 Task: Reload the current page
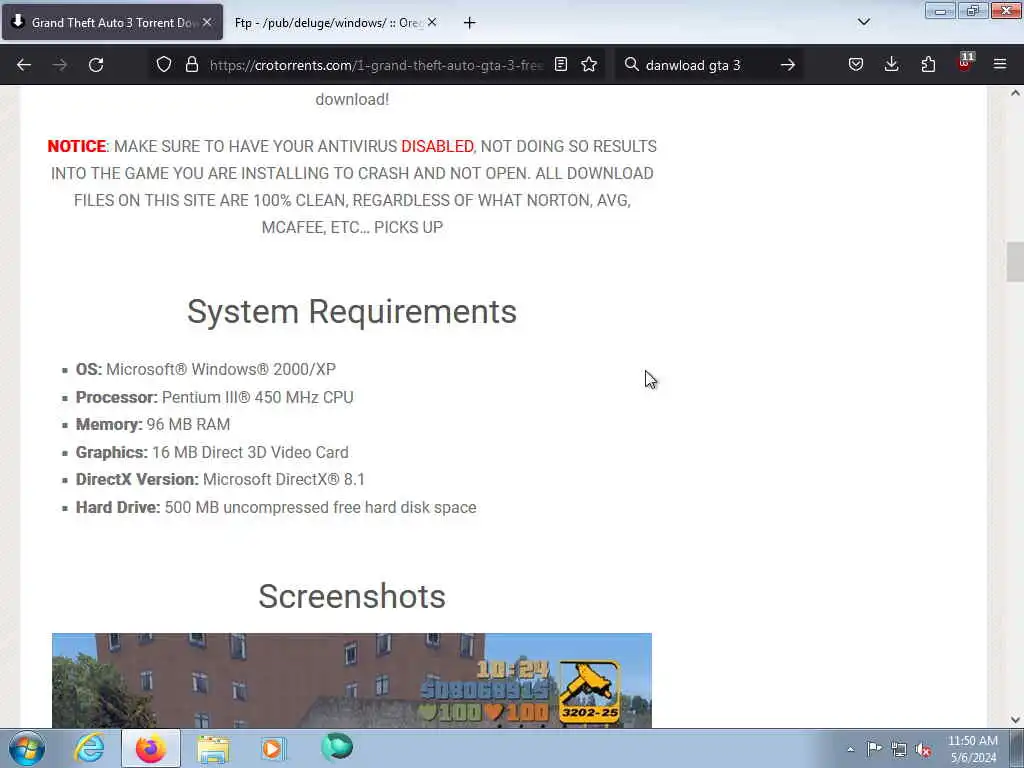[96, 65]
